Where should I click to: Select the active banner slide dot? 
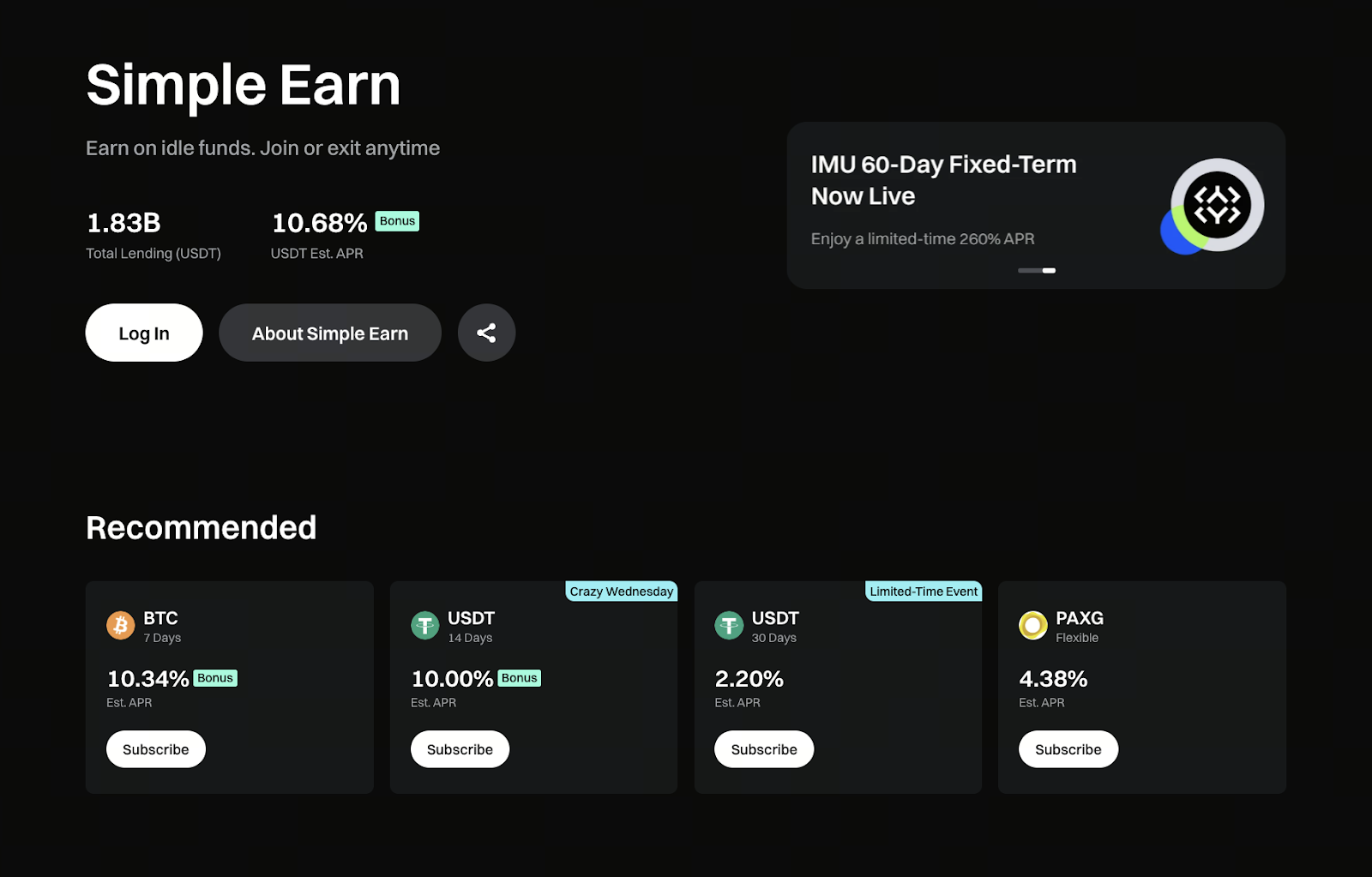[1050, 271]
